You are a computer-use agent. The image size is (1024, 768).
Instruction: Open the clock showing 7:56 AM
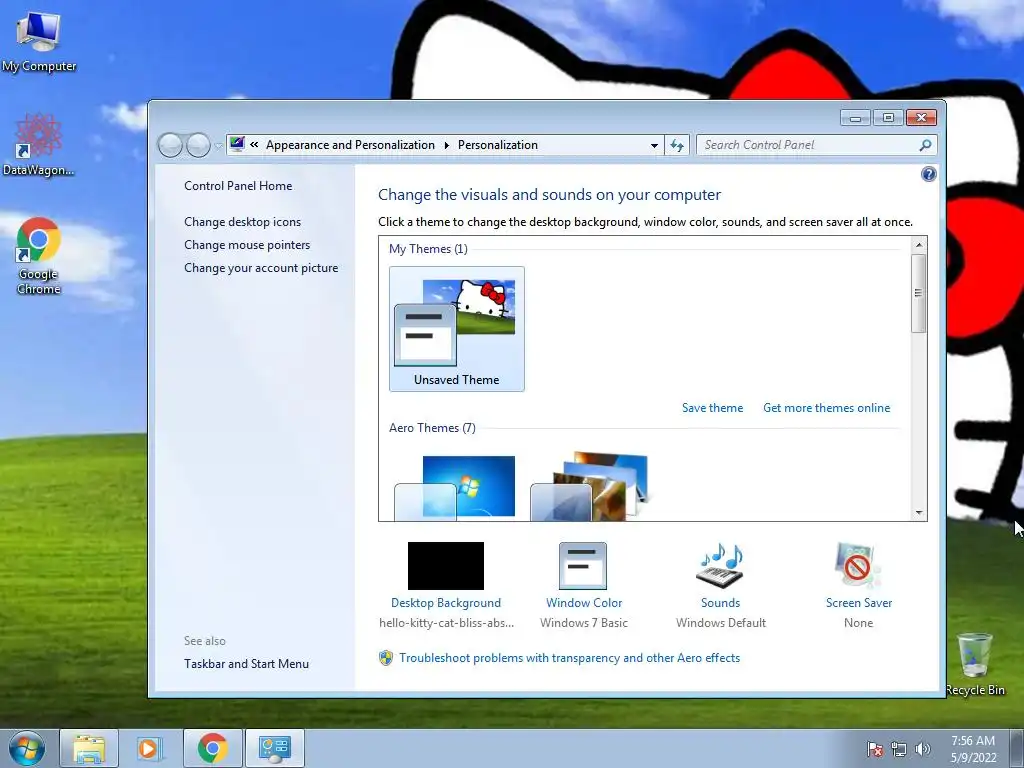(x=973, y=749)
